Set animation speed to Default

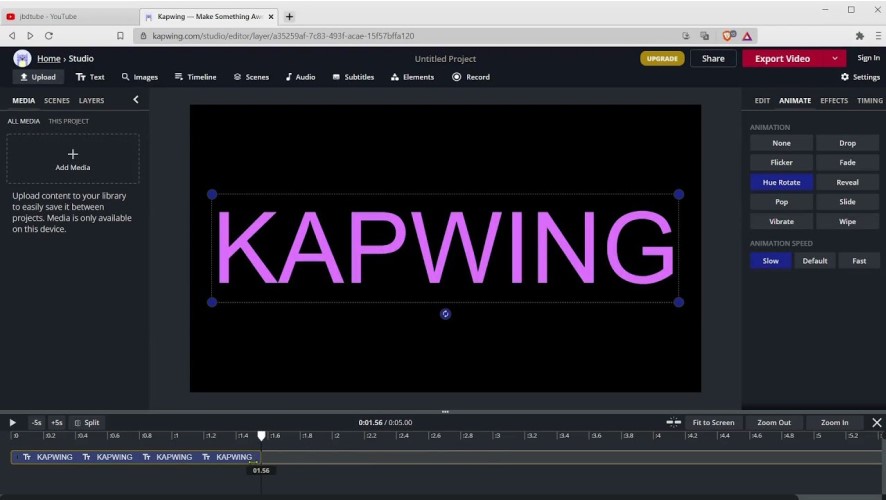[x=814, y=260]
